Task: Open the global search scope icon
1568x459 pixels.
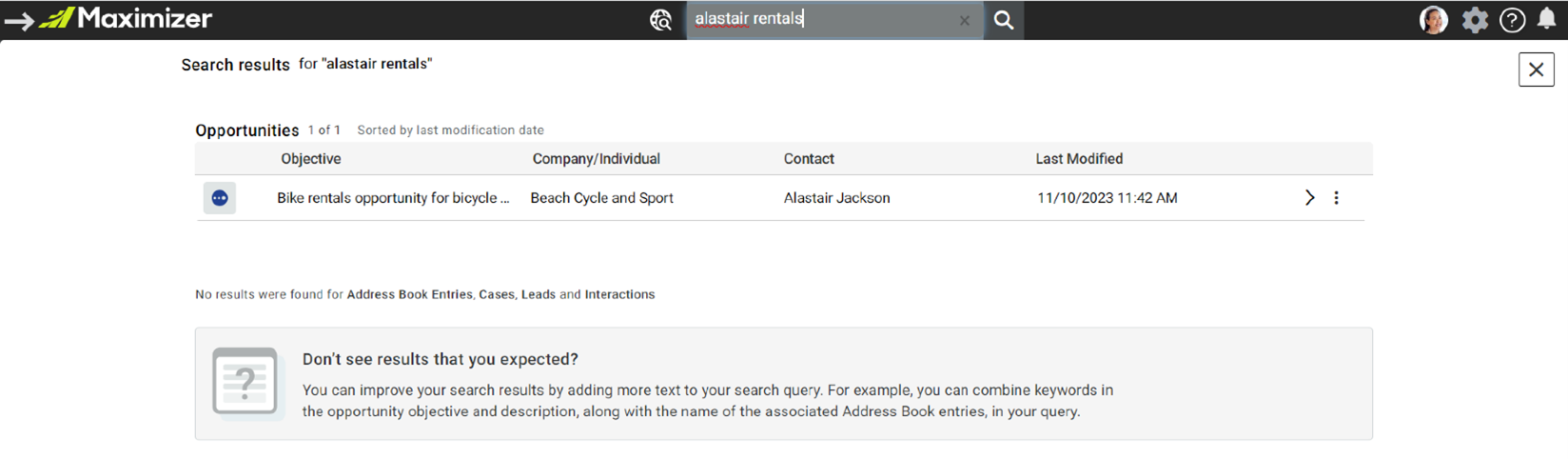Action: [660, 20]
